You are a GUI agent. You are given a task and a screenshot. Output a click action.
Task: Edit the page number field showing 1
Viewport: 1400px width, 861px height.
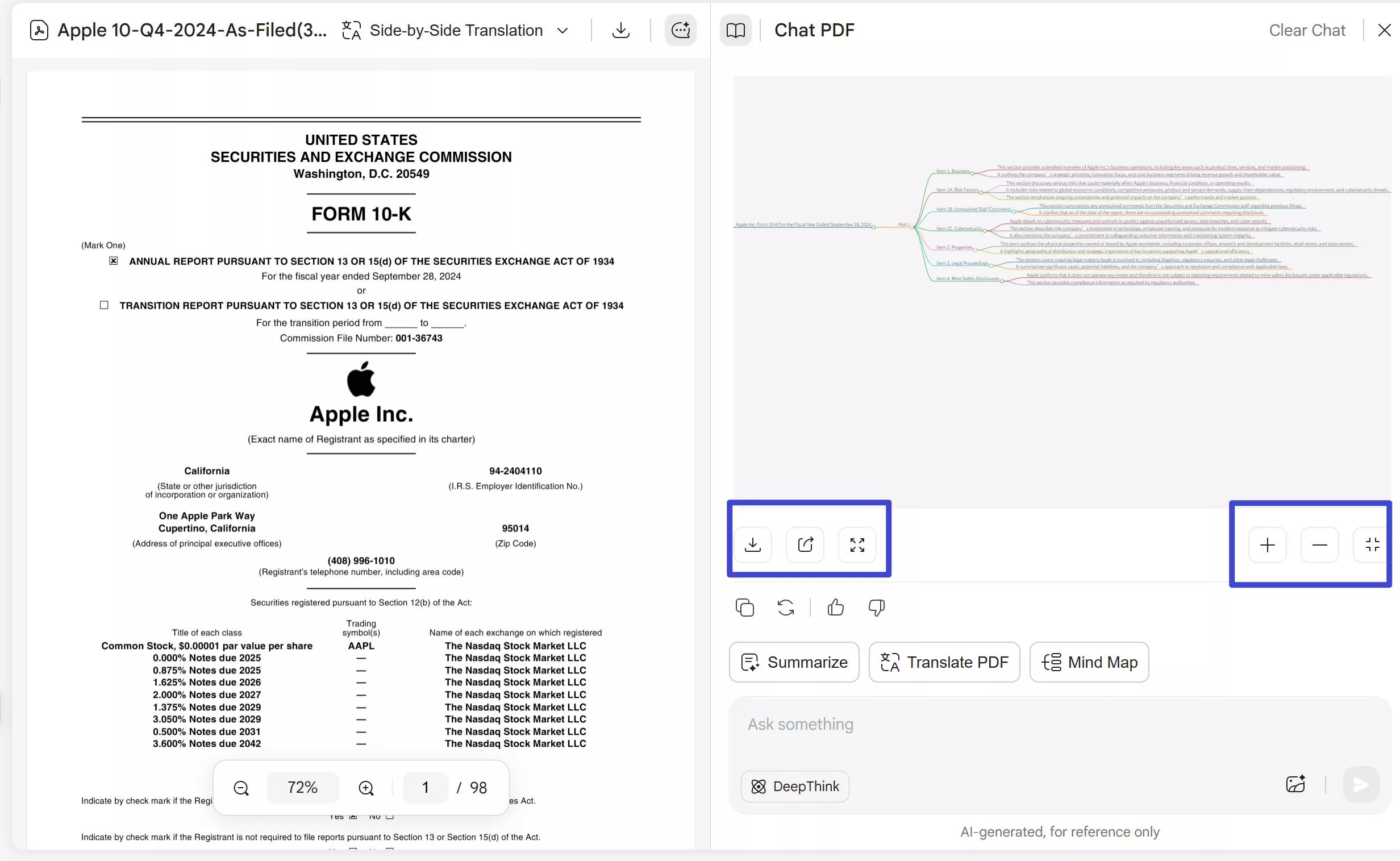point(425,787)
